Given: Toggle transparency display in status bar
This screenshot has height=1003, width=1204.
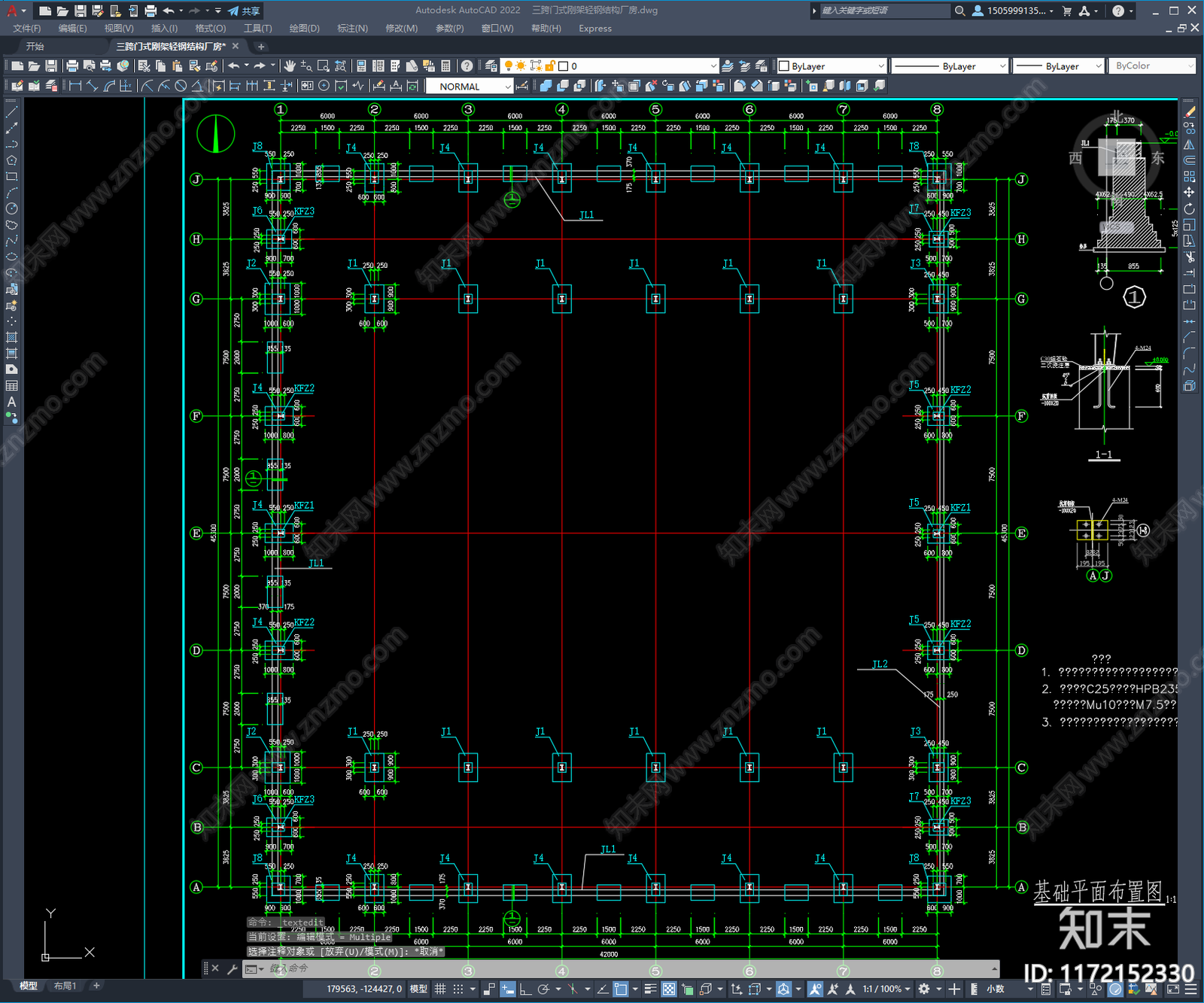Looking at the screenshot, I should tap(669, 989).
